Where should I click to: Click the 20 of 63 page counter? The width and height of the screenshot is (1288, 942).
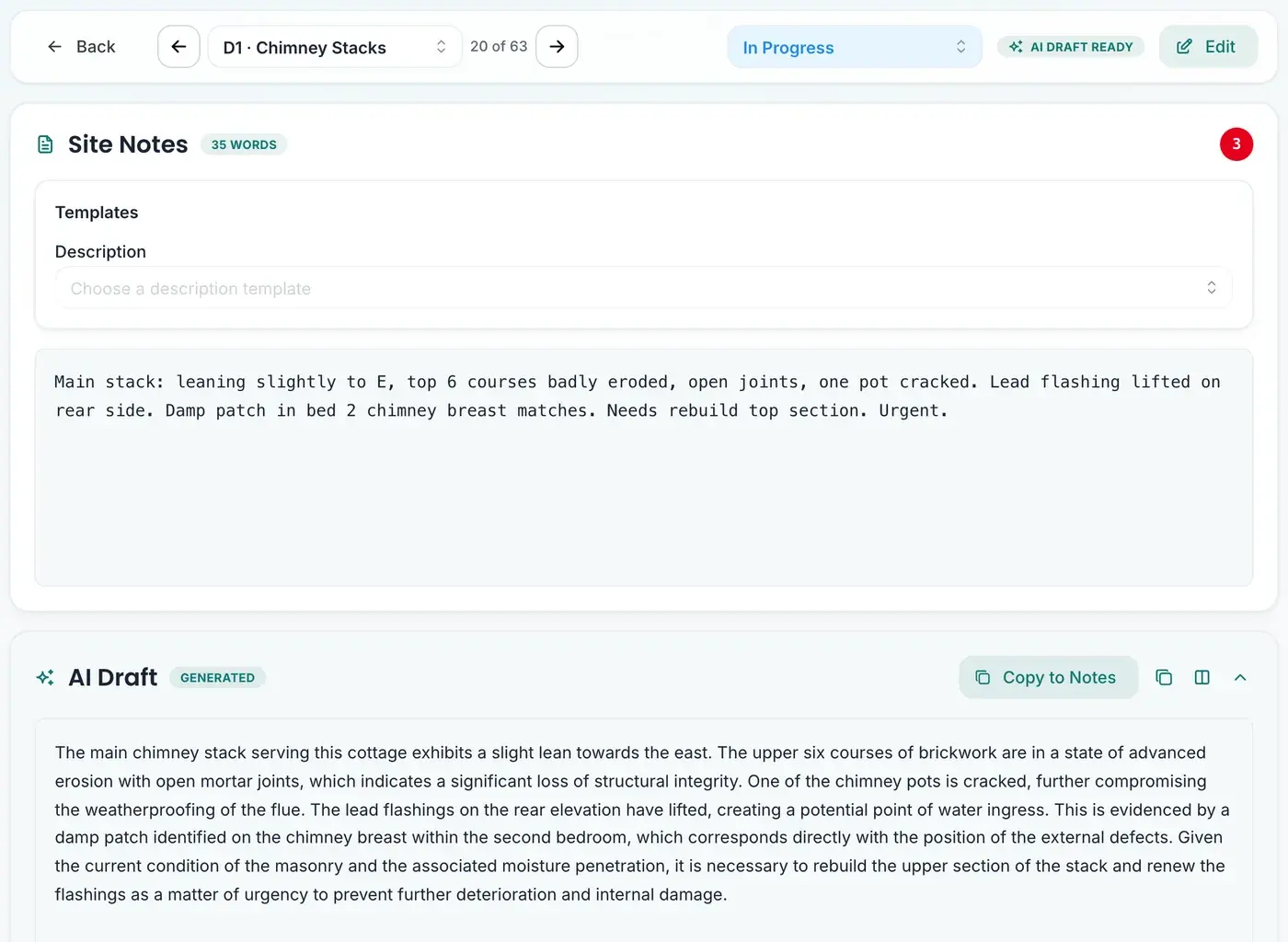499,46
